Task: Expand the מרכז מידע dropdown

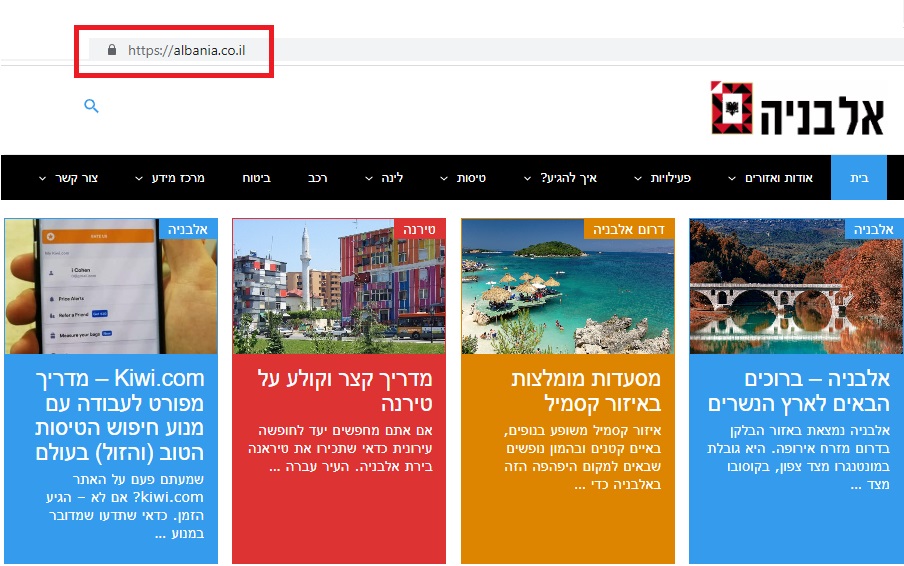Action: click(x=176, y=178)
